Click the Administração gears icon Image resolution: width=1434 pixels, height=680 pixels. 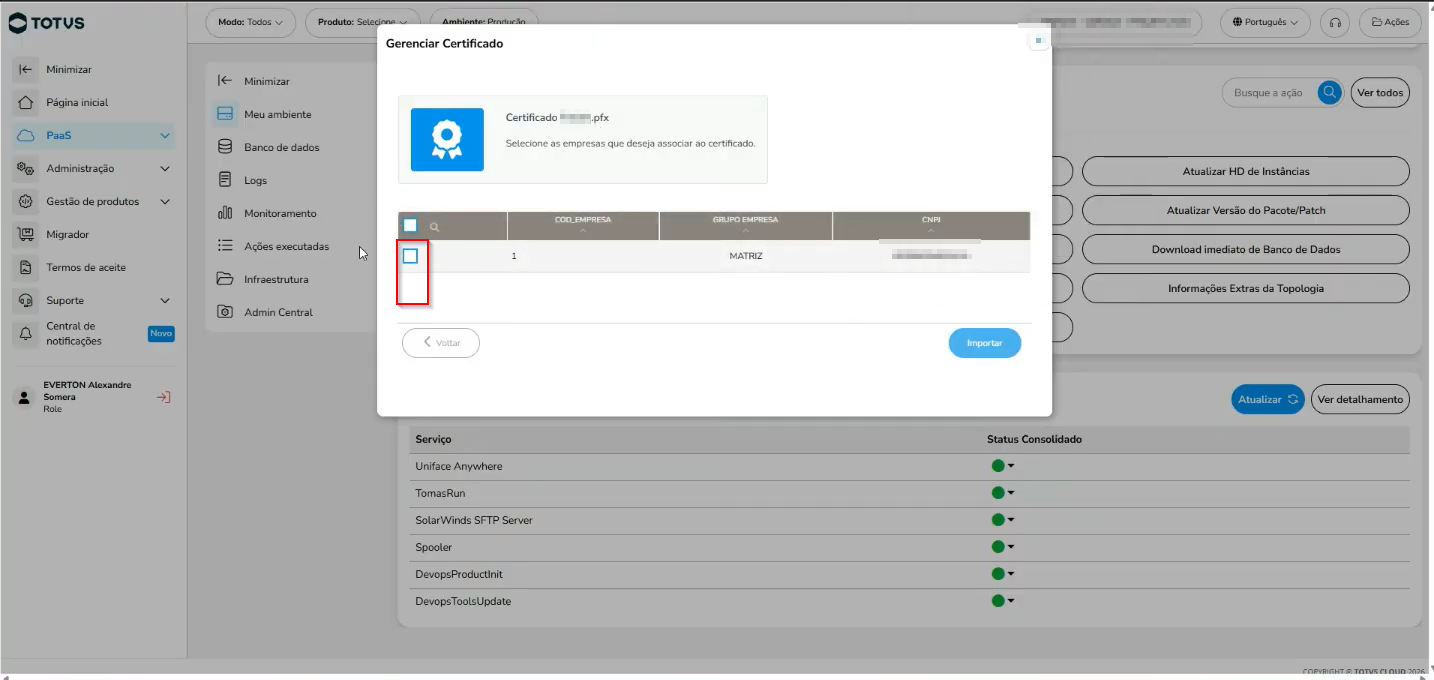pos(26,168)
